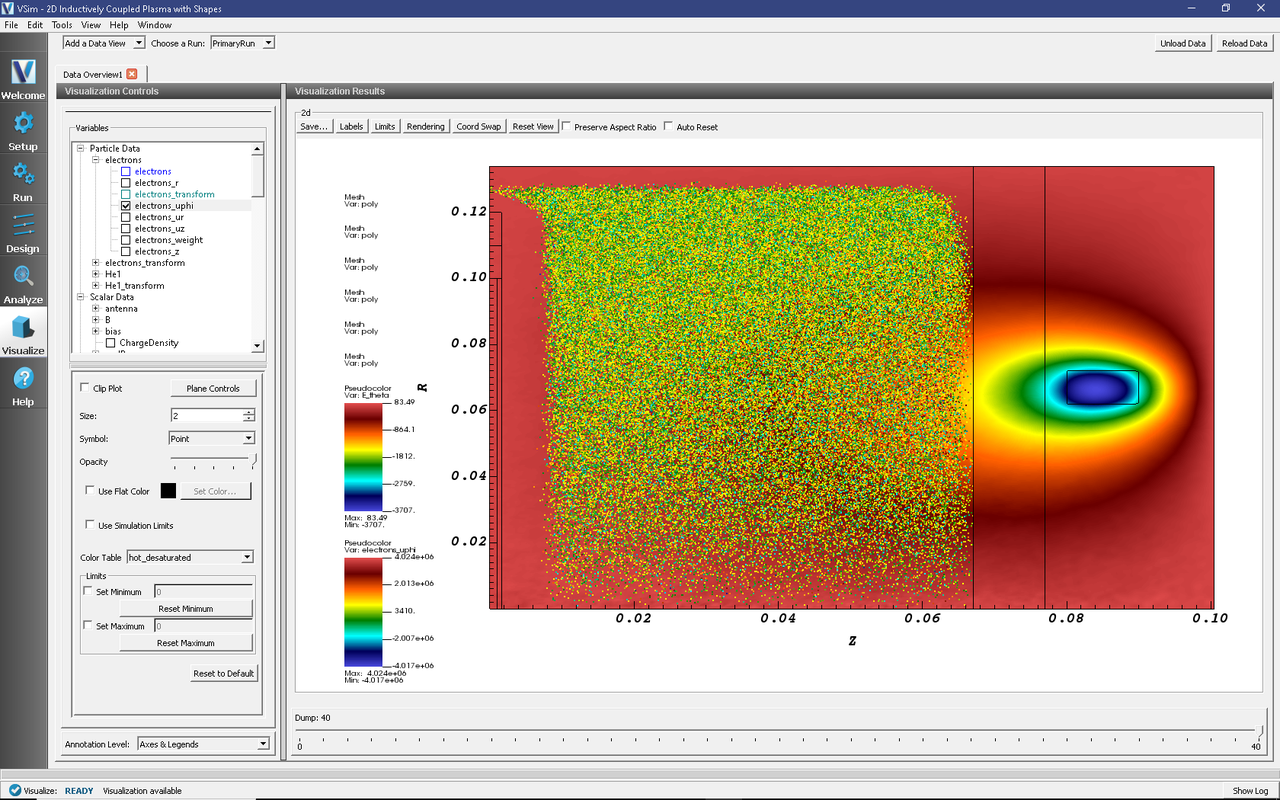Viewport: 1280px width, 800px height.
Task: Click the Limits button
Action: click(x=385, y=127)
